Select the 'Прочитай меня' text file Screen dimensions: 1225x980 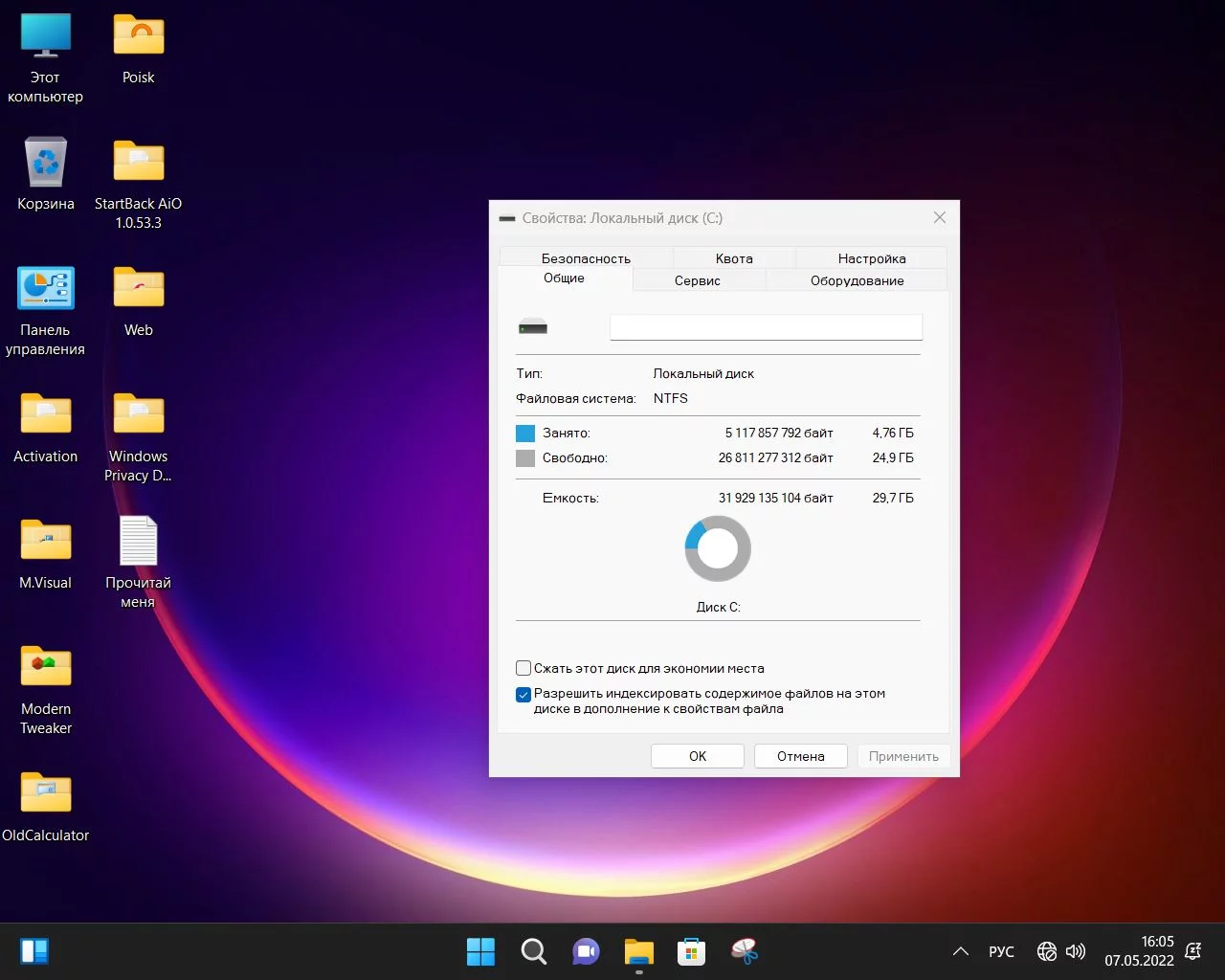point(138,542)
